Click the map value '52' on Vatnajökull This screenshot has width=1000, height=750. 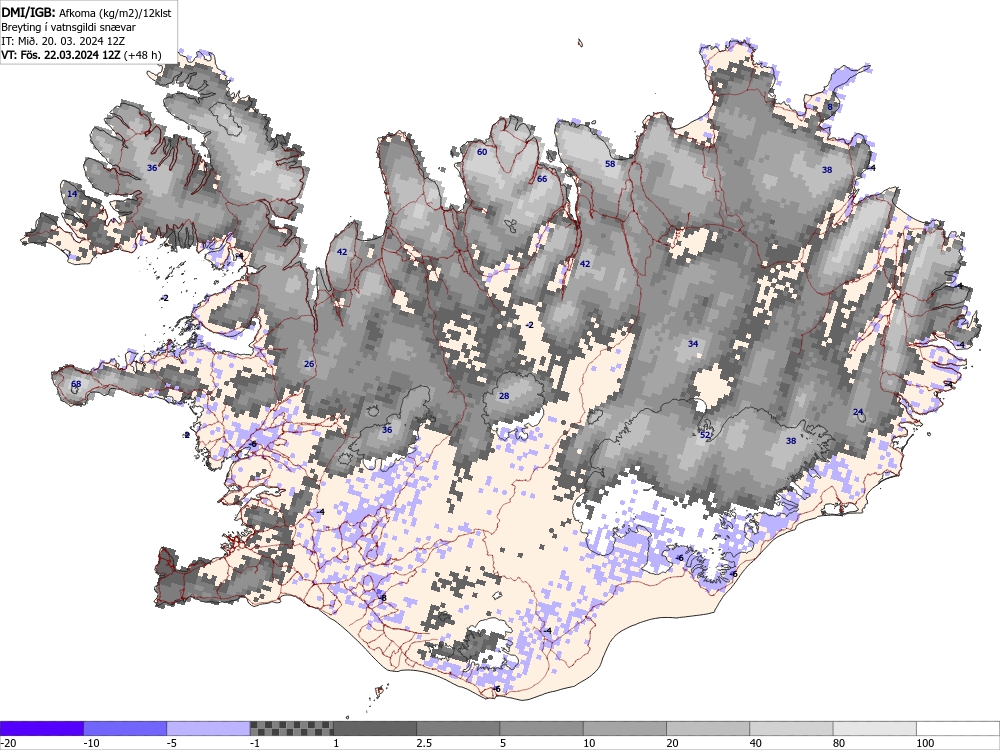(705, 435)
